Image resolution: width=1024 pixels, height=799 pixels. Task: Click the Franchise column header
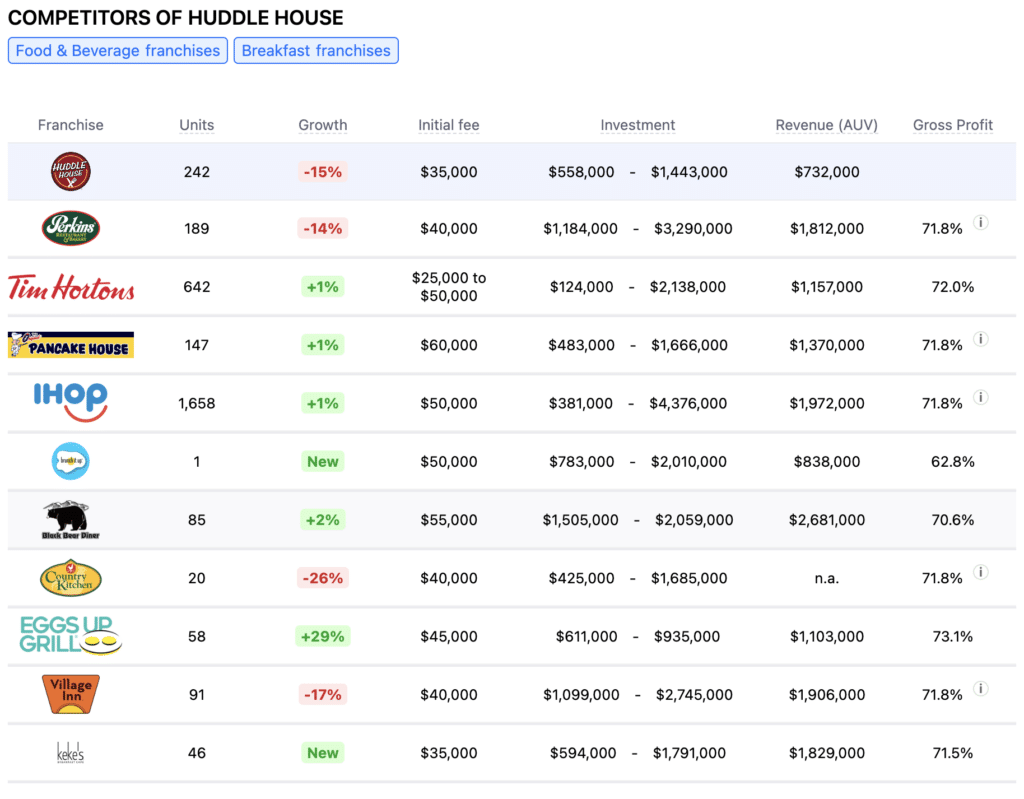(71, 125)
